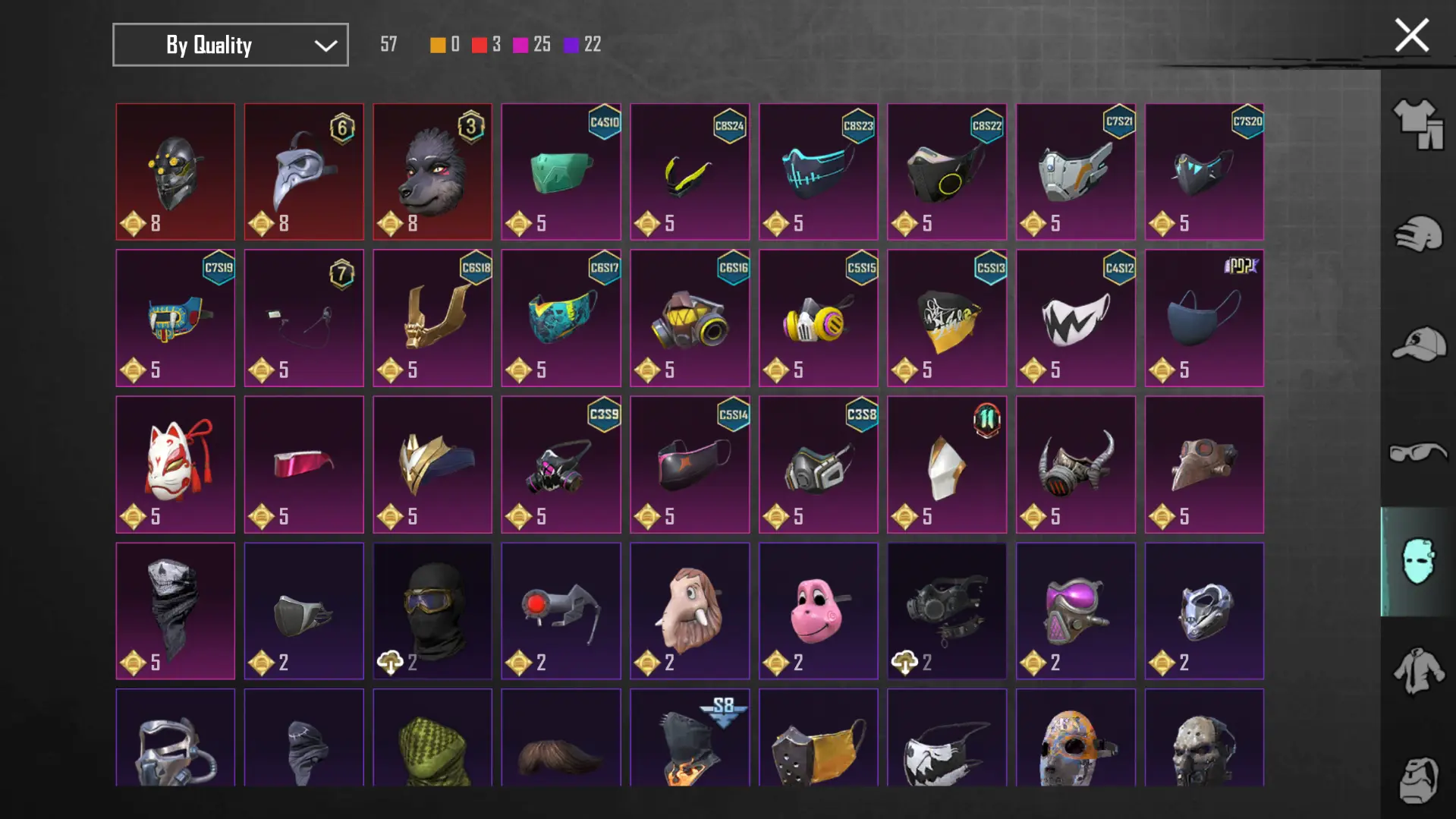Switch to the glasses category icon
Screen dimensions: 1456x819
point(1417,452)
